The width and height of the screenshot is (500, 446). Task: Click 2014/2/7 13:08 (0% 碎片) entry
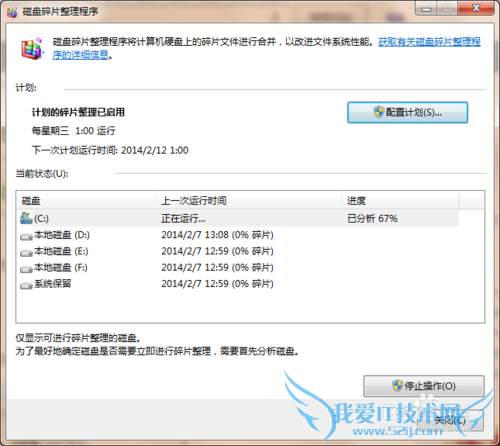(217, 235)
